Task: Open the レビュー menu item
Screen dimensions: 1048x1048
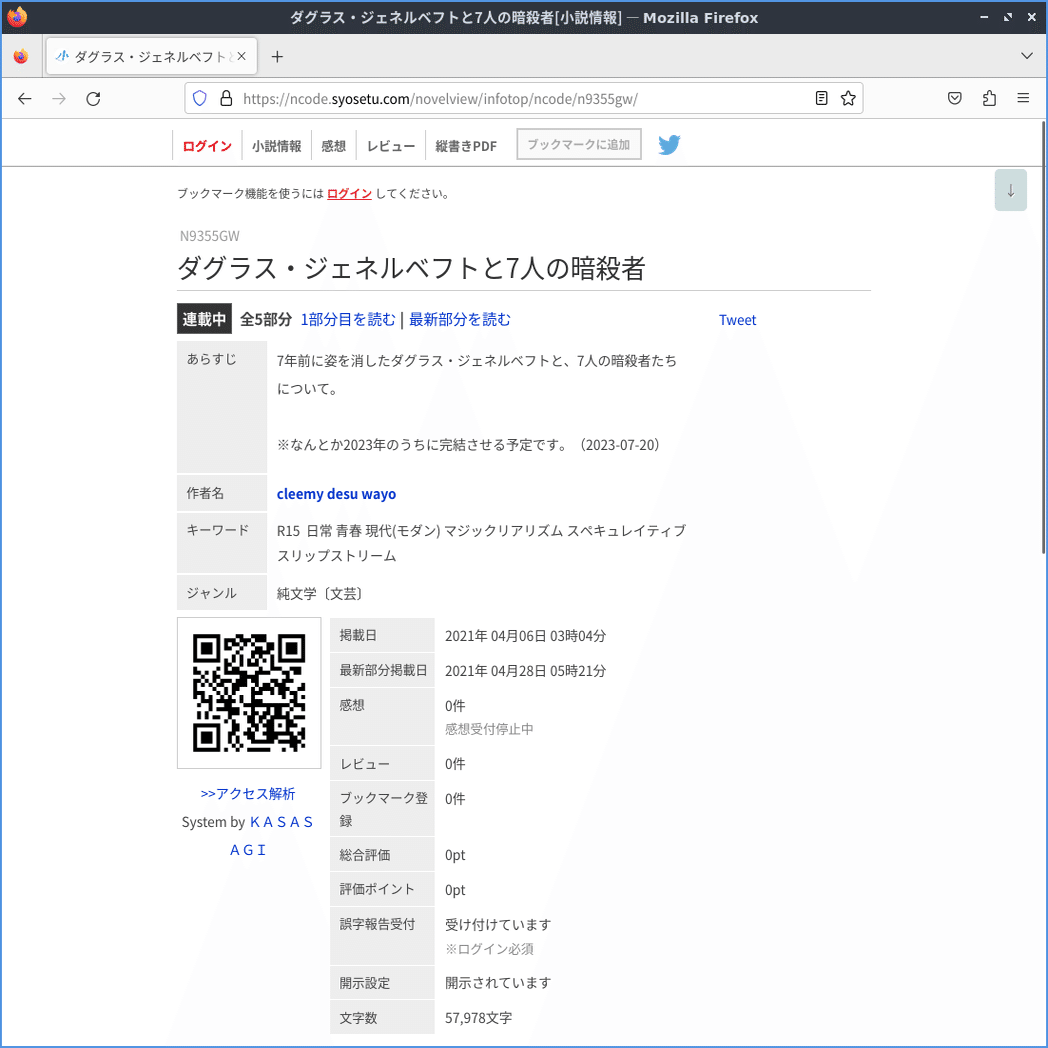Action: click(x=391, y=146)
